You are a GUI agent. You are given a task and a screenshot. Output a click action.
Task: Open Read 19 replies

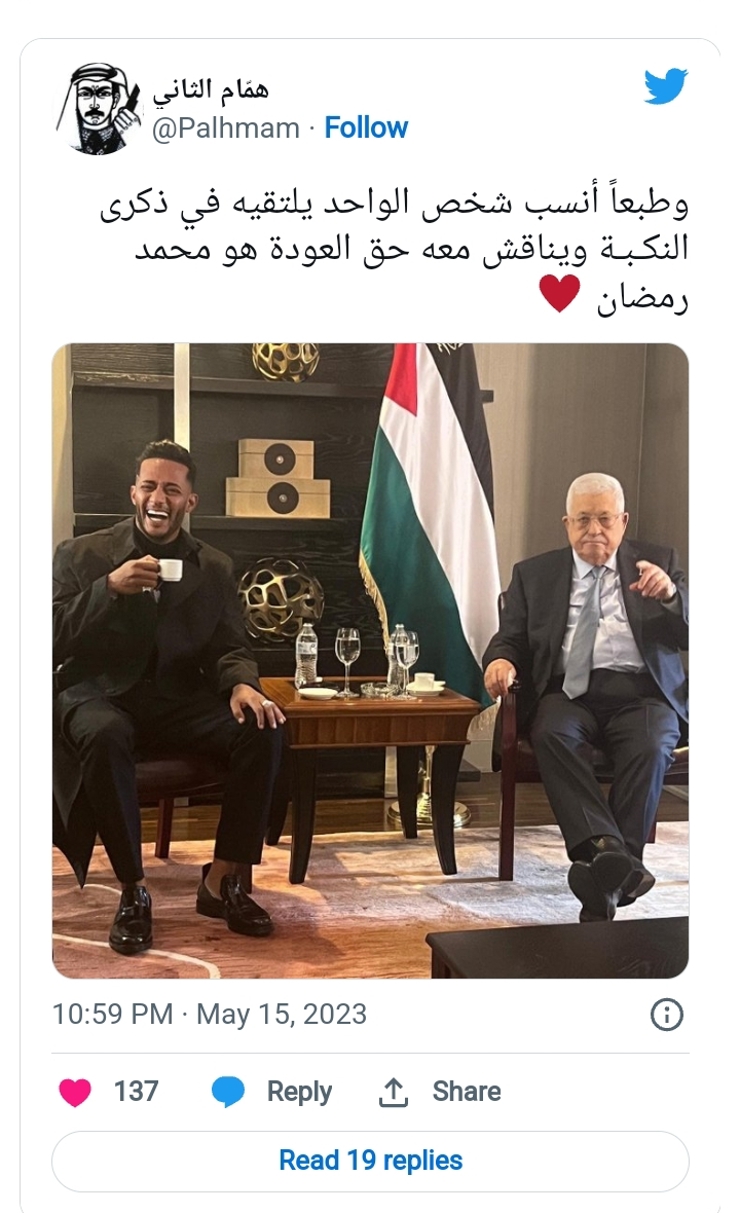[370, 1161]
